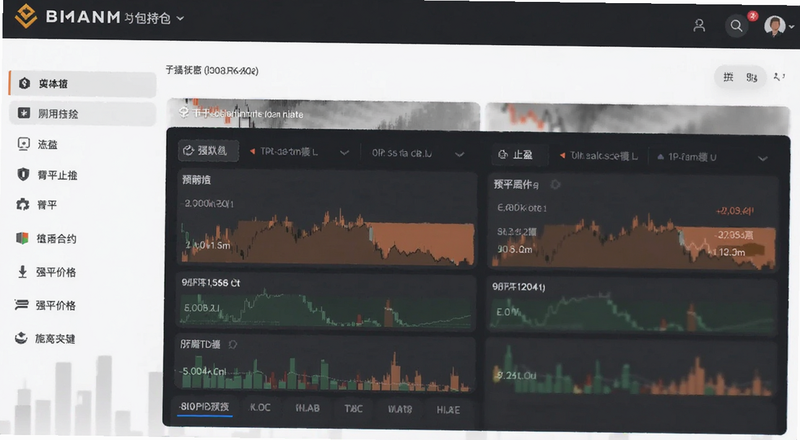Click the small icon right of view toggles
The height and width of the screenshot is (440, 800).
(779, 77)
